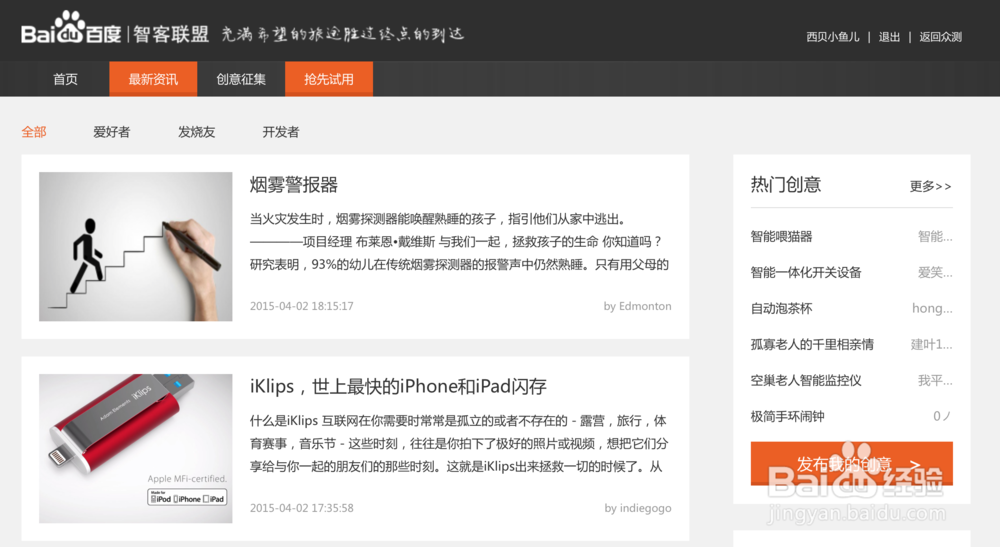The width and height of the screenshot is (1000, 547).
Task: Open the staircase drawing thumbnail
Action: (x=136, y=247)
